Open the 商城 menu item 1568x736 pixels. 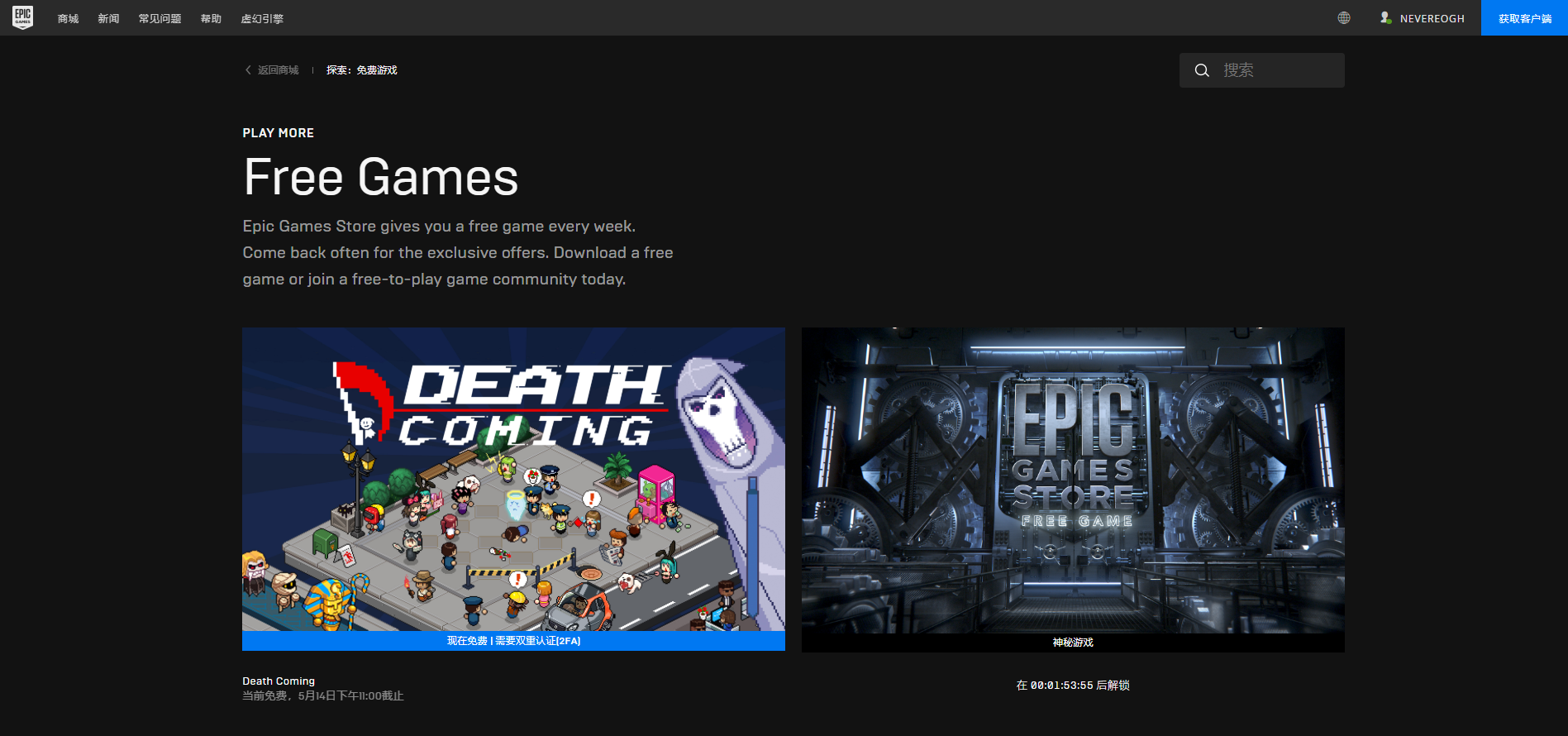pos(68,18)
